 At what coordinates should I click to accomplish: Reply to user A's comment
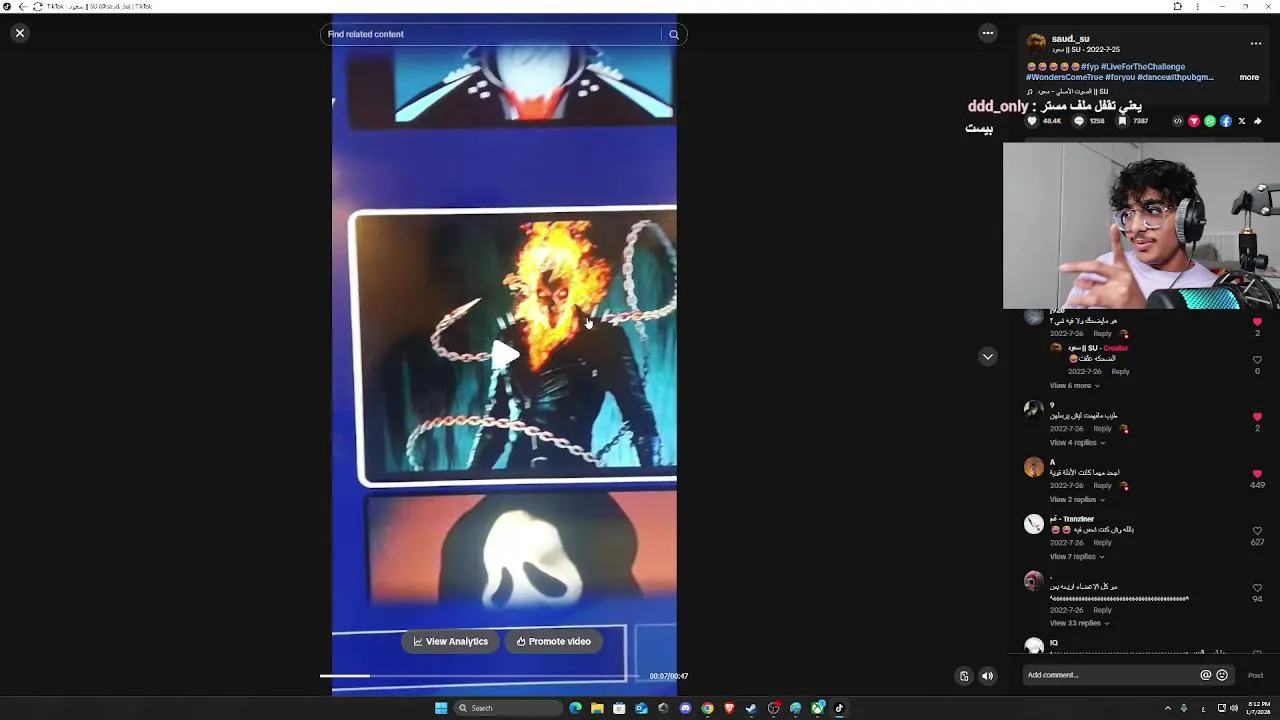(x=1102, y=486)
